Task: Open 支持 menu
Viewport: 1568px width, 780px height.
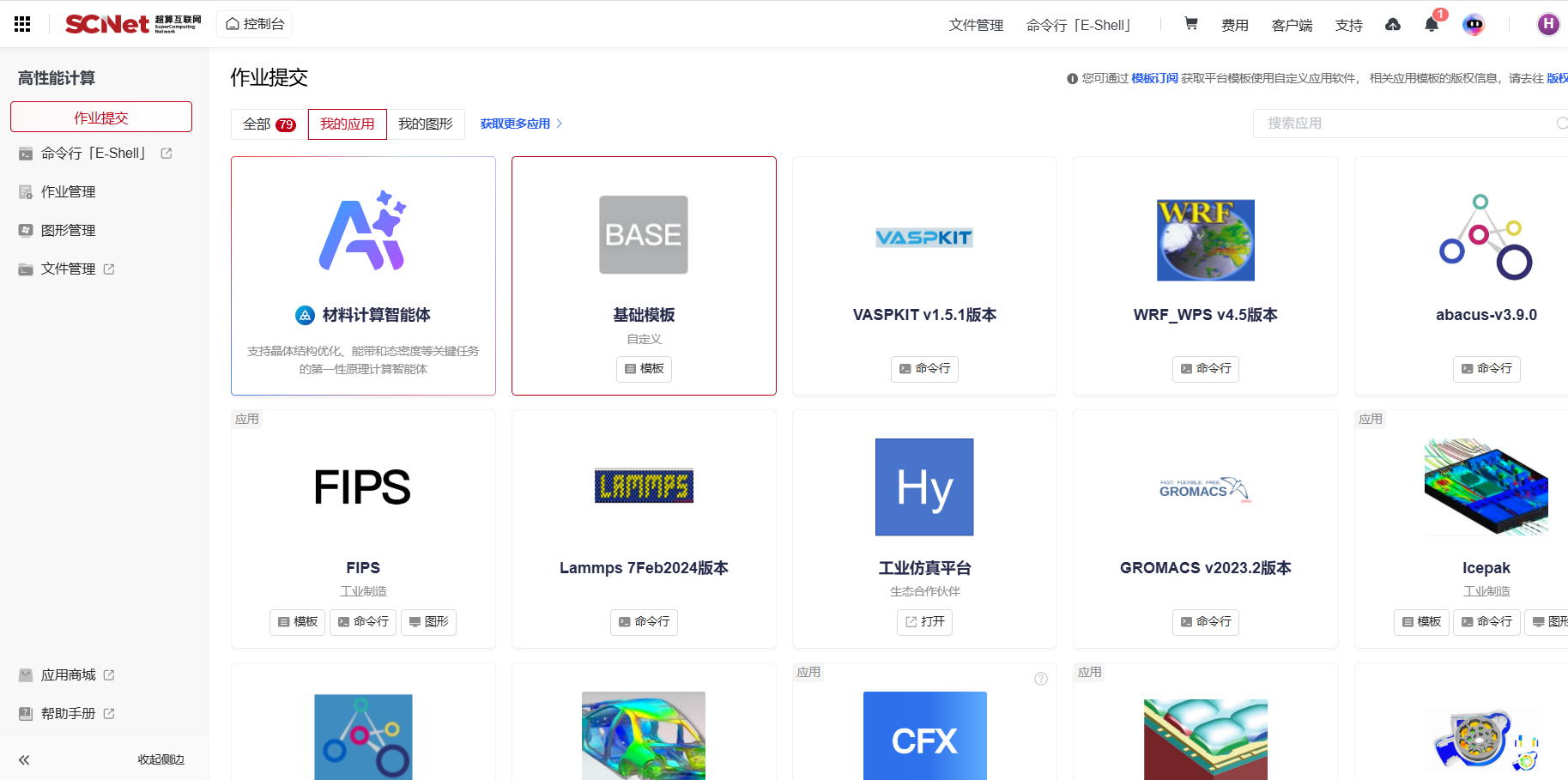Action: (1349, 25)
